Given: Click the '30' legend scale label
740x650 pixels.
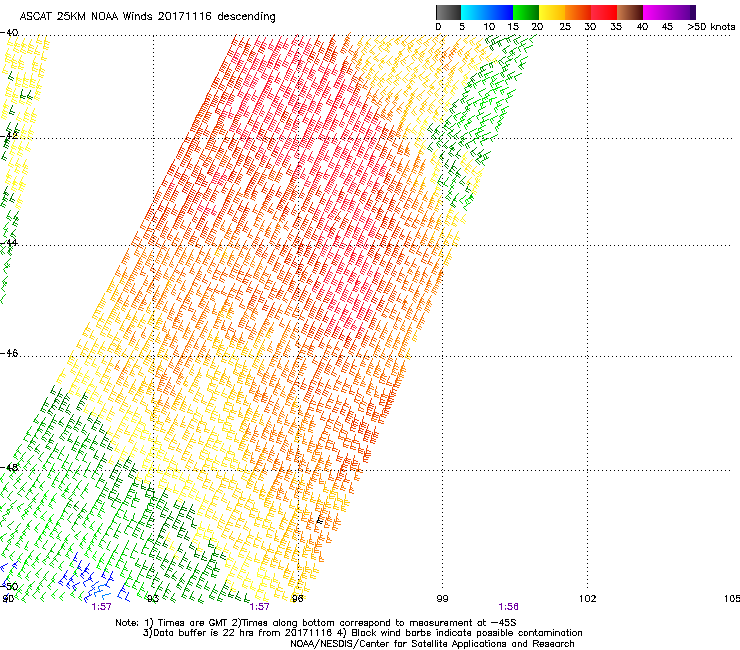Looking at the screenshot, I should point(590,27).
